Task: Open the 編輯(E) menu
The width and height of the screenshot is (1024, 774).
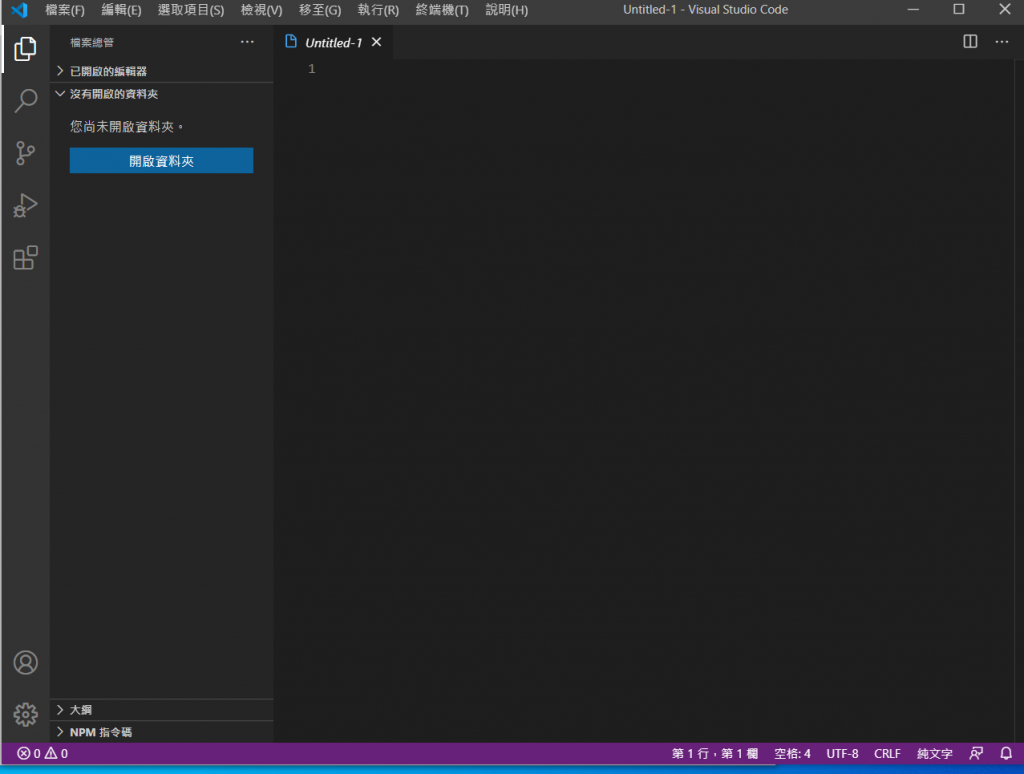Action: [121, 10]
